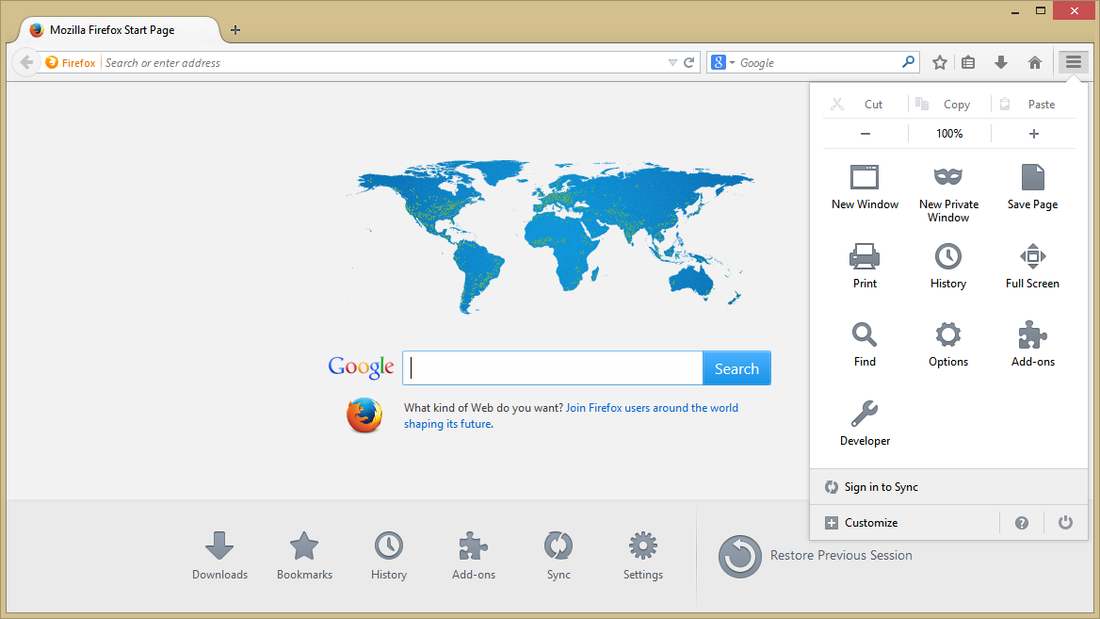Open the hamburger menu button
The image size is (1100, 619).
pos(1073,62)
